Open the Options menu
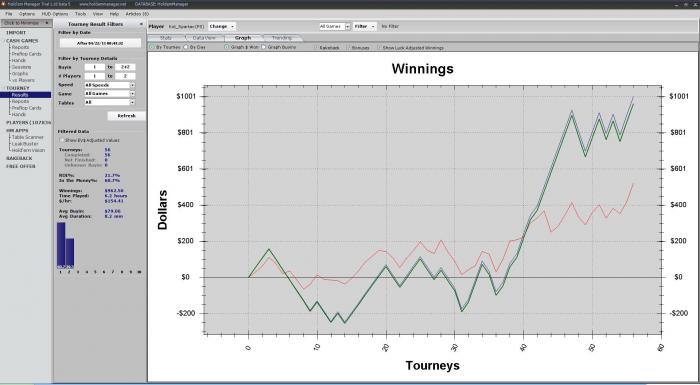 (27, 14)
